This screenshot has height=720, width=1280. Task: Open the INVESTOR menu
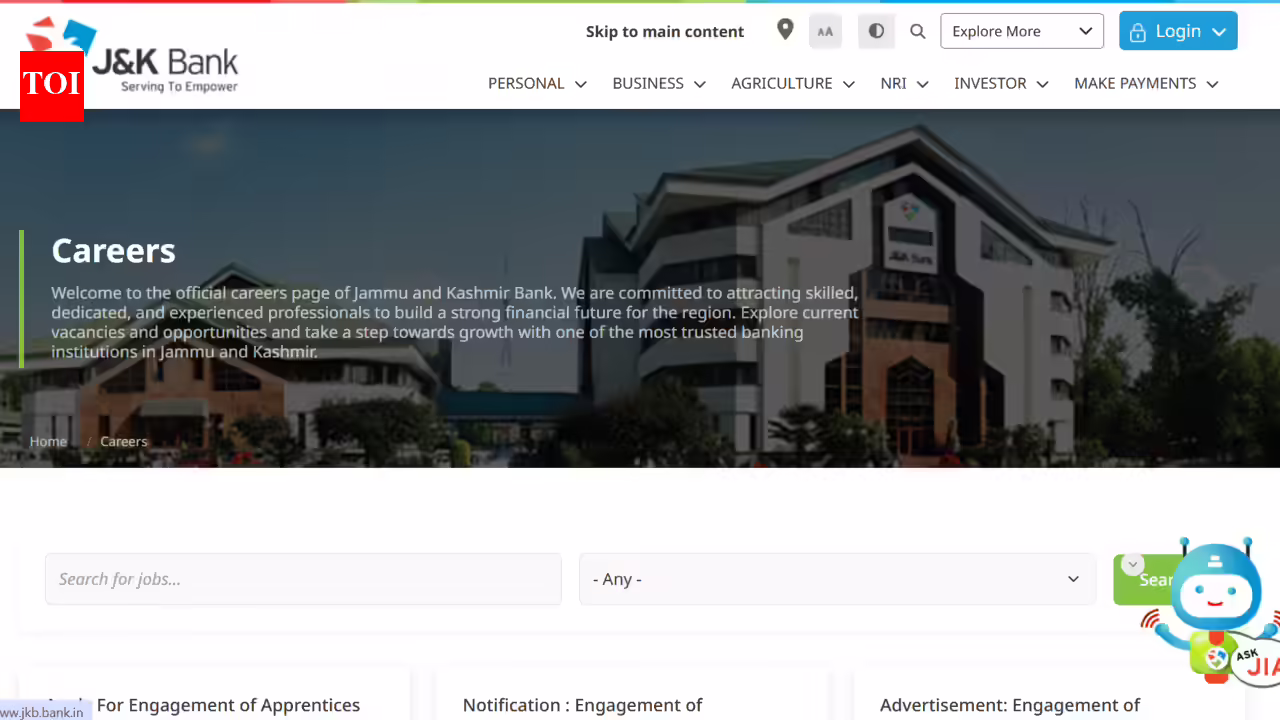click(1001, 84)
